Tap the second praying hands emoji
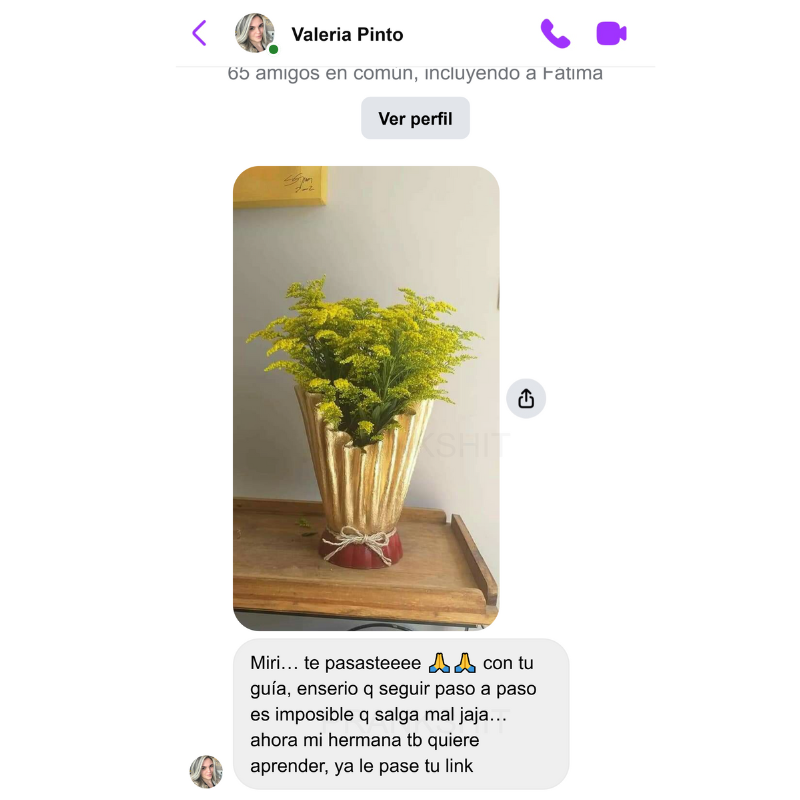This screenshot has width=800, height=800. 465,663
